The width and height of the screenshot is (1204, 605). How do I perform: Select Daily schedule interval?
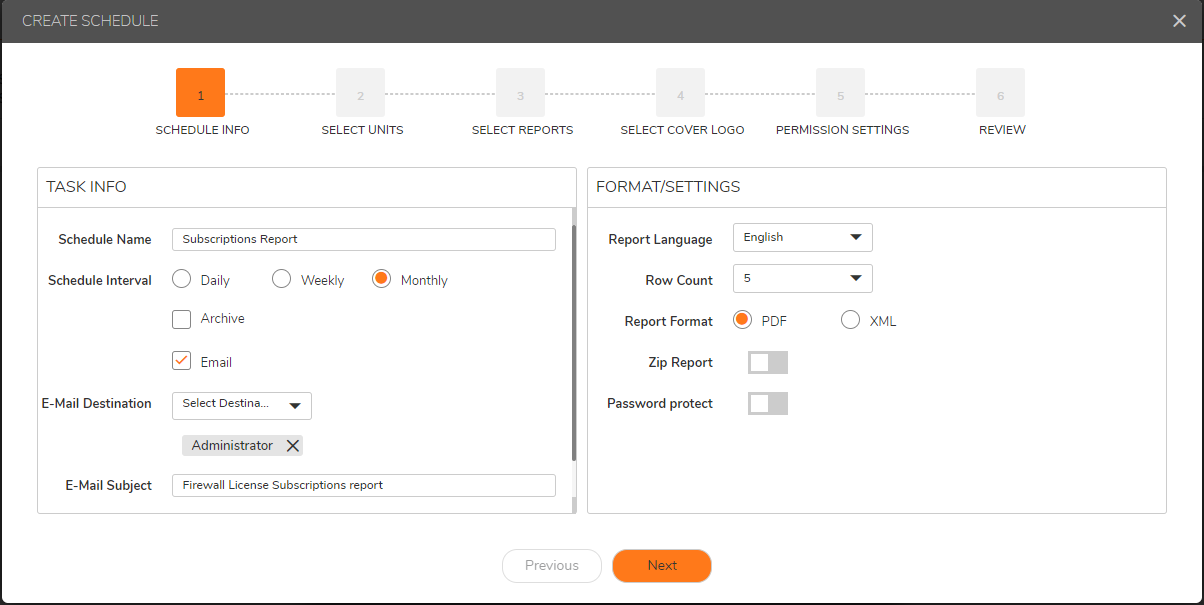[182, 280]
